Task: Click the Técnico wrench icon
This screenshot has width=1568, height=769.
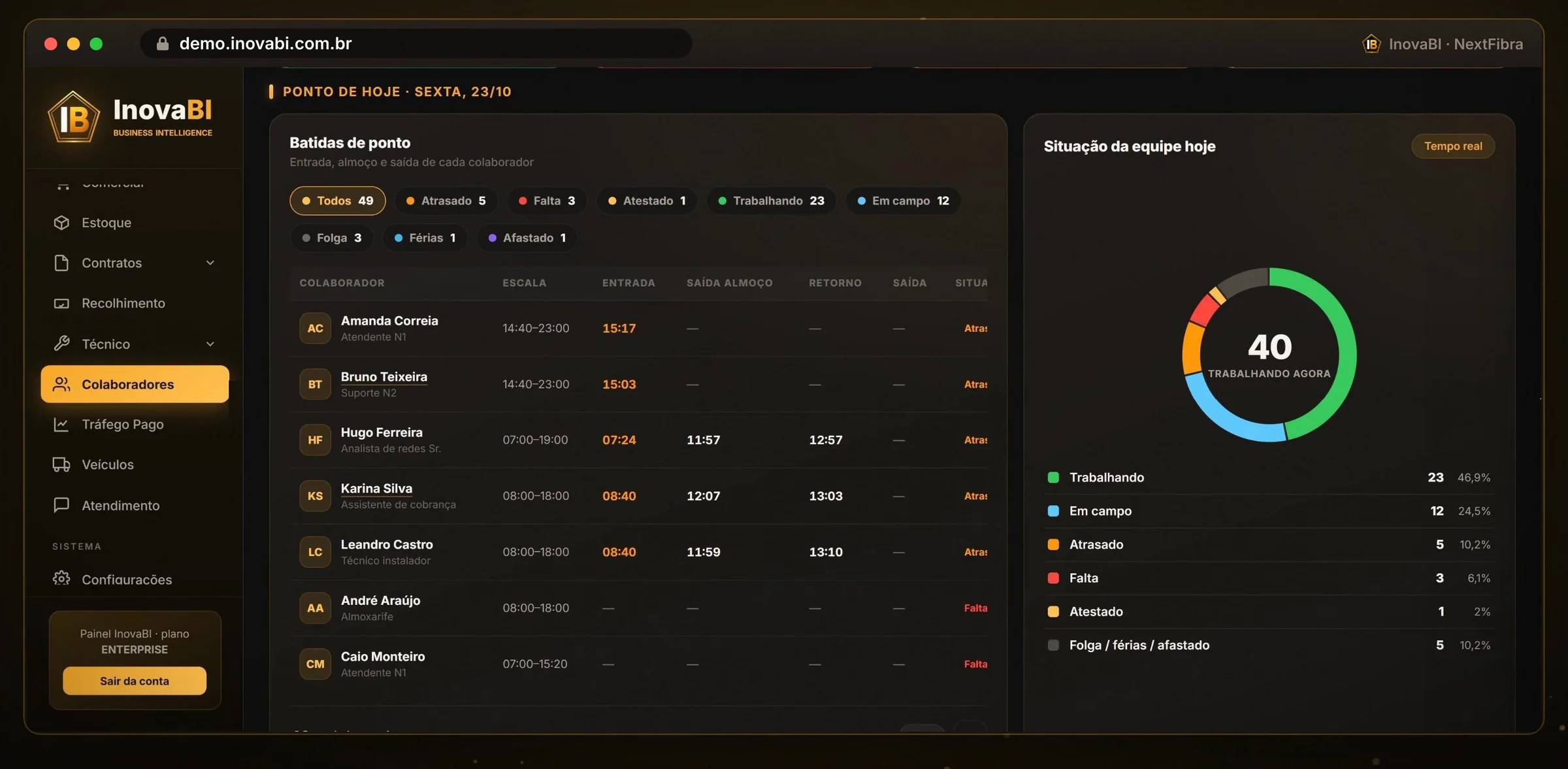Action: click(x=61, y=343)
